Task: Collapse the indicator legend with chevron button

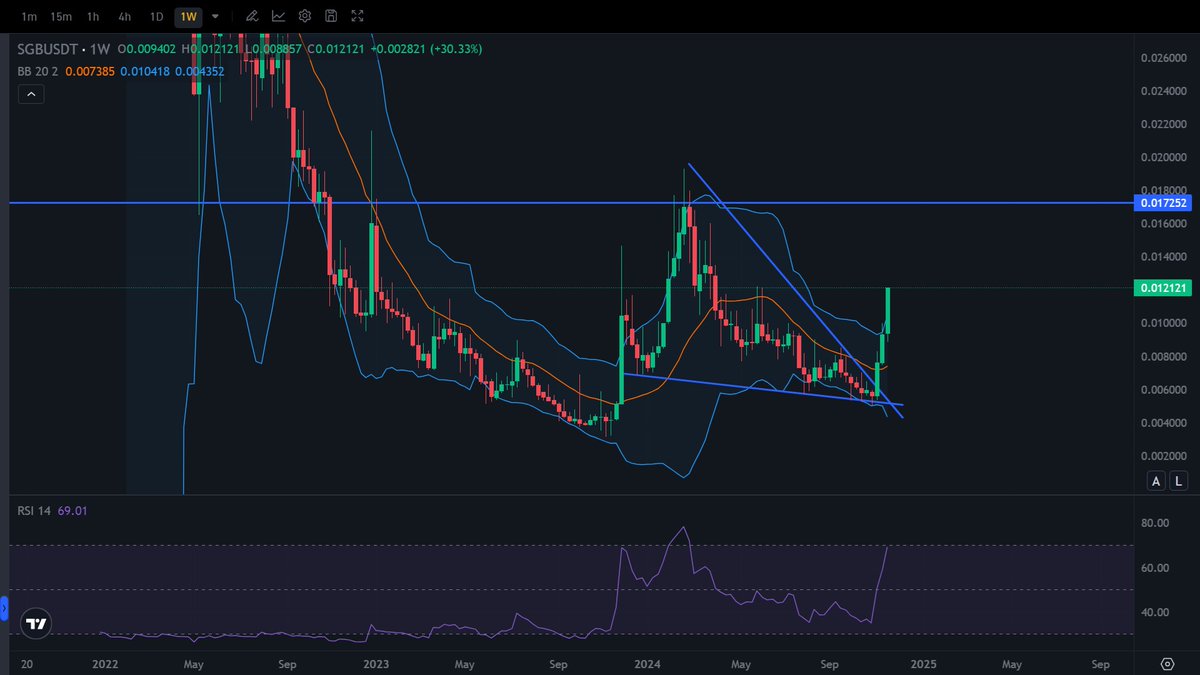Action: (x=30, y=94)
